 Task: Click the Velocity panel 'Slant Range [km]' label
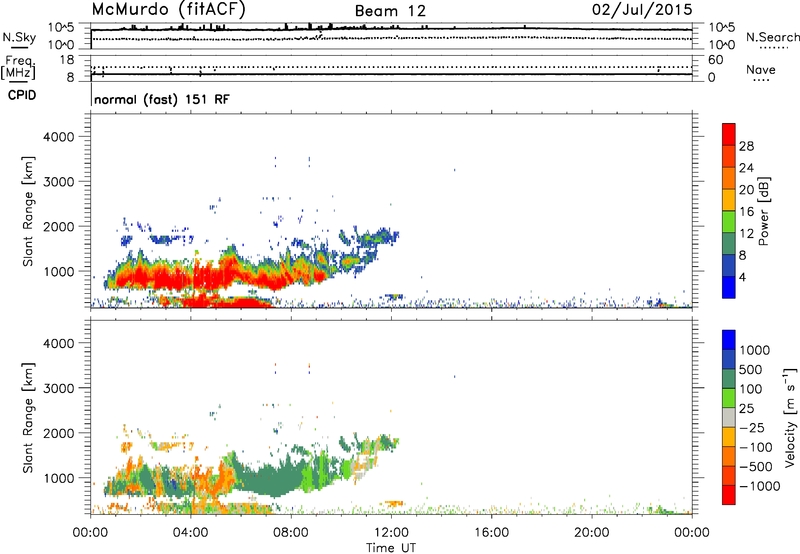[x=28, y=418]
